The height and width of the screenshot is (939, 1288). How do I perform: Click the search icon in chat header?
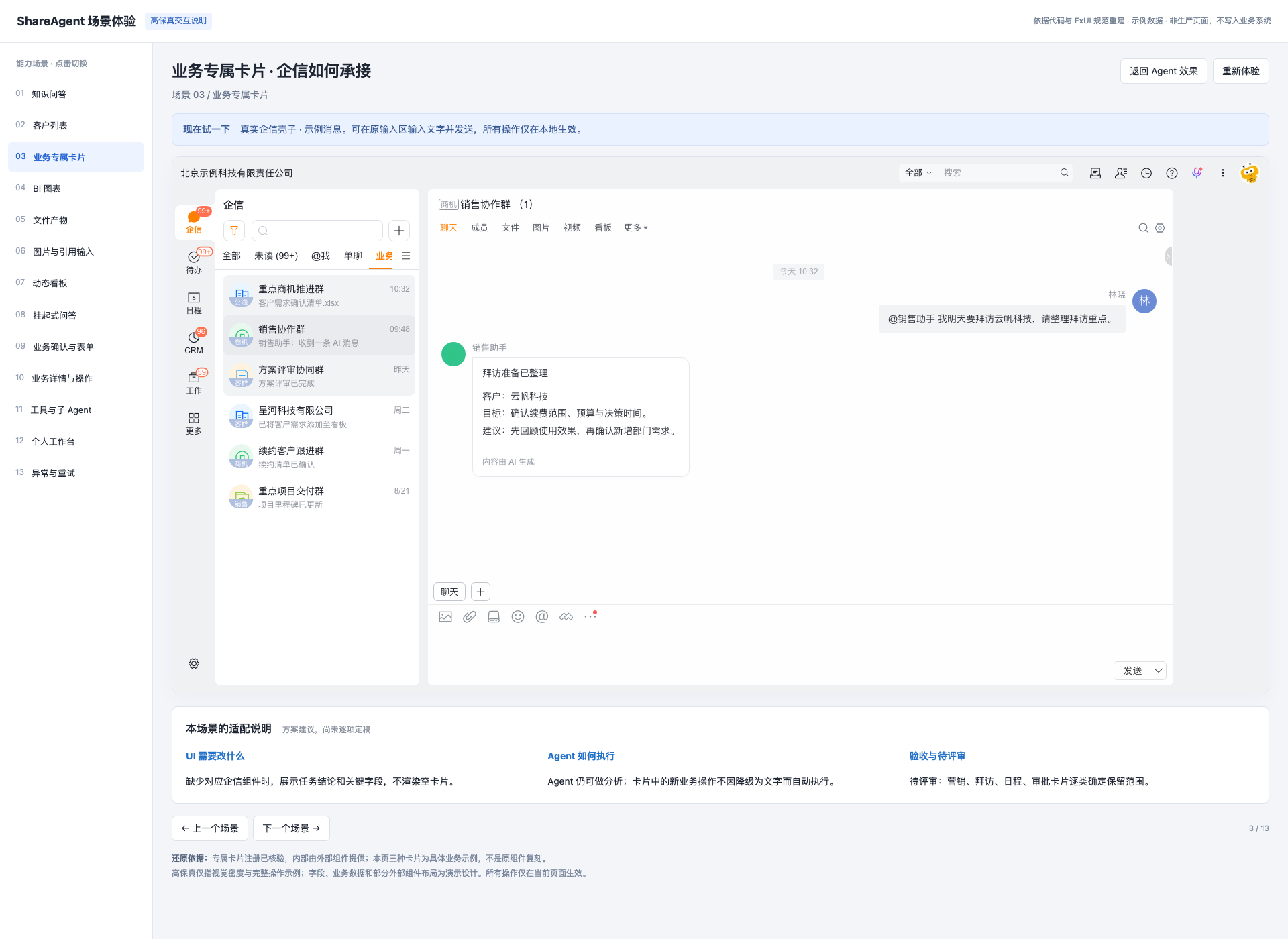1144,228
